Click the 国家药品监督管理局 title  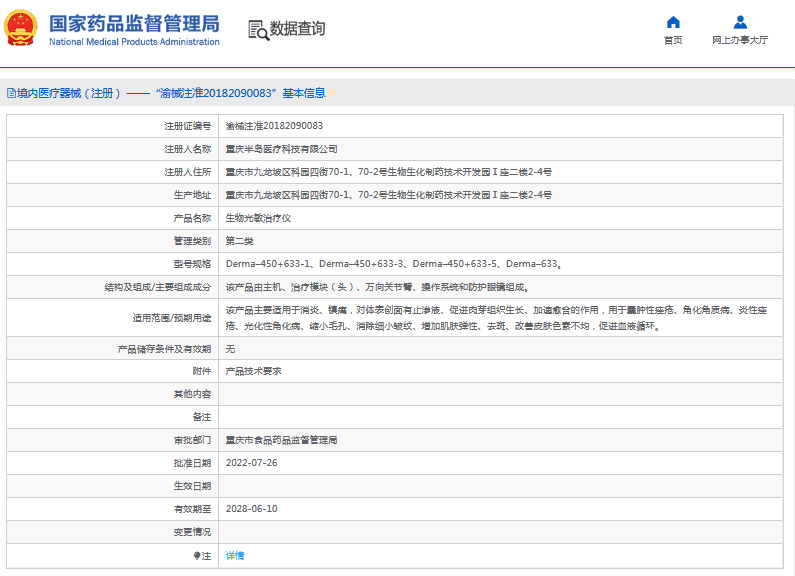click(134, 24)
